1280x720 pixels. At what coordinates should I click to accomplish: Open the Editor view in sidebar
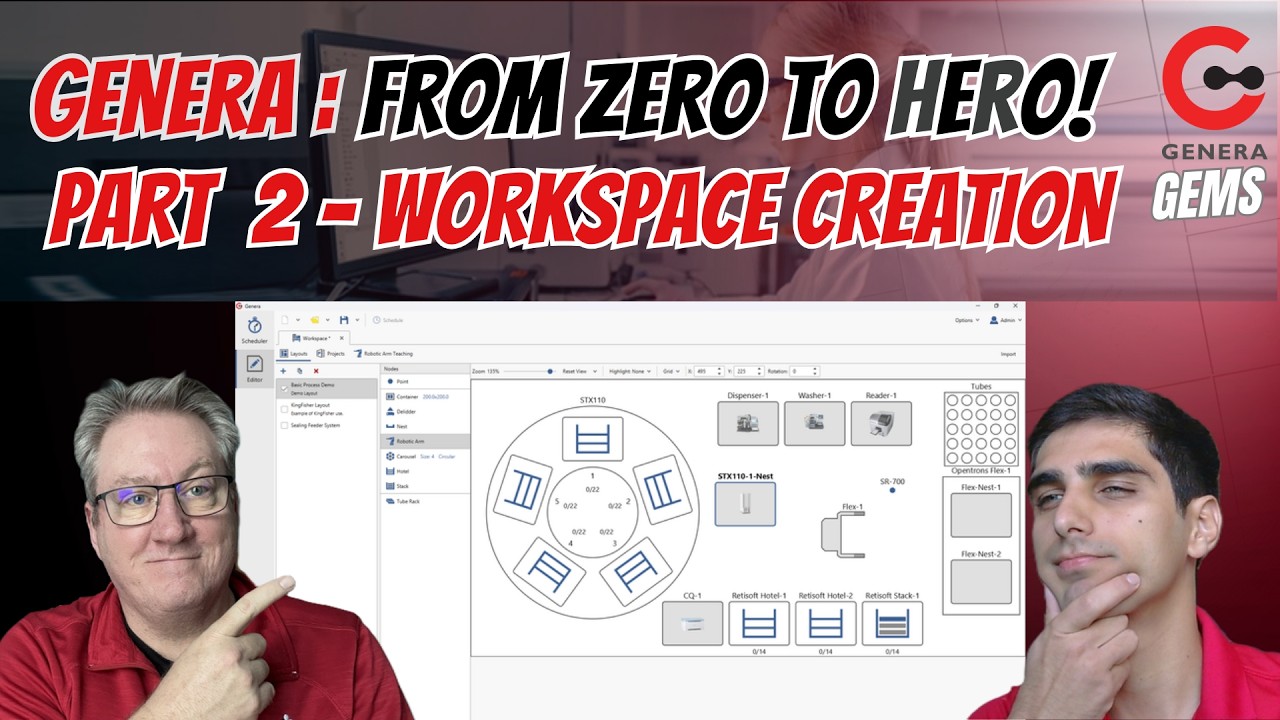[254, 368]
